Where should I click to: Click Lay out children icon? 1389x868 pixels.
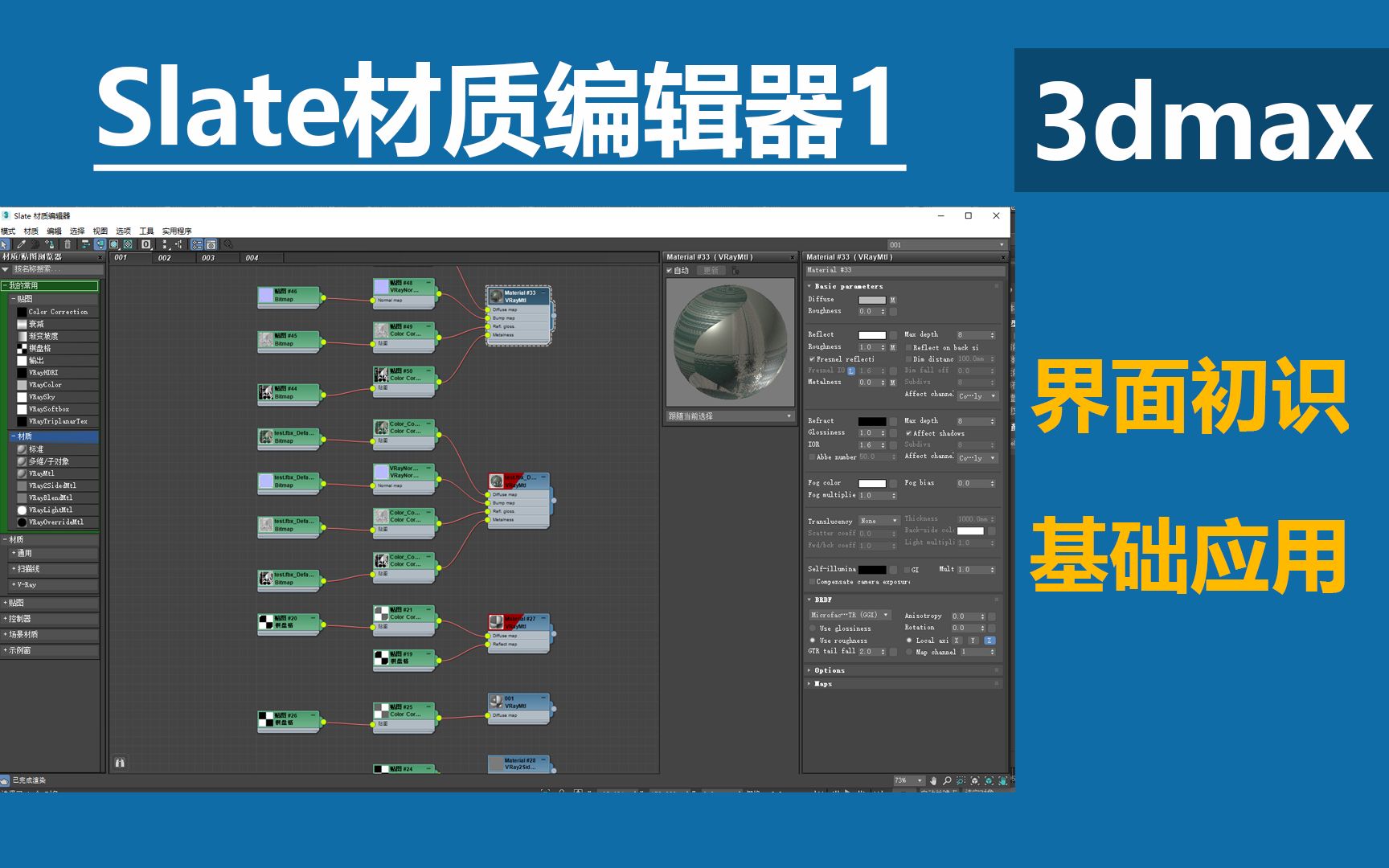(178, 244)
